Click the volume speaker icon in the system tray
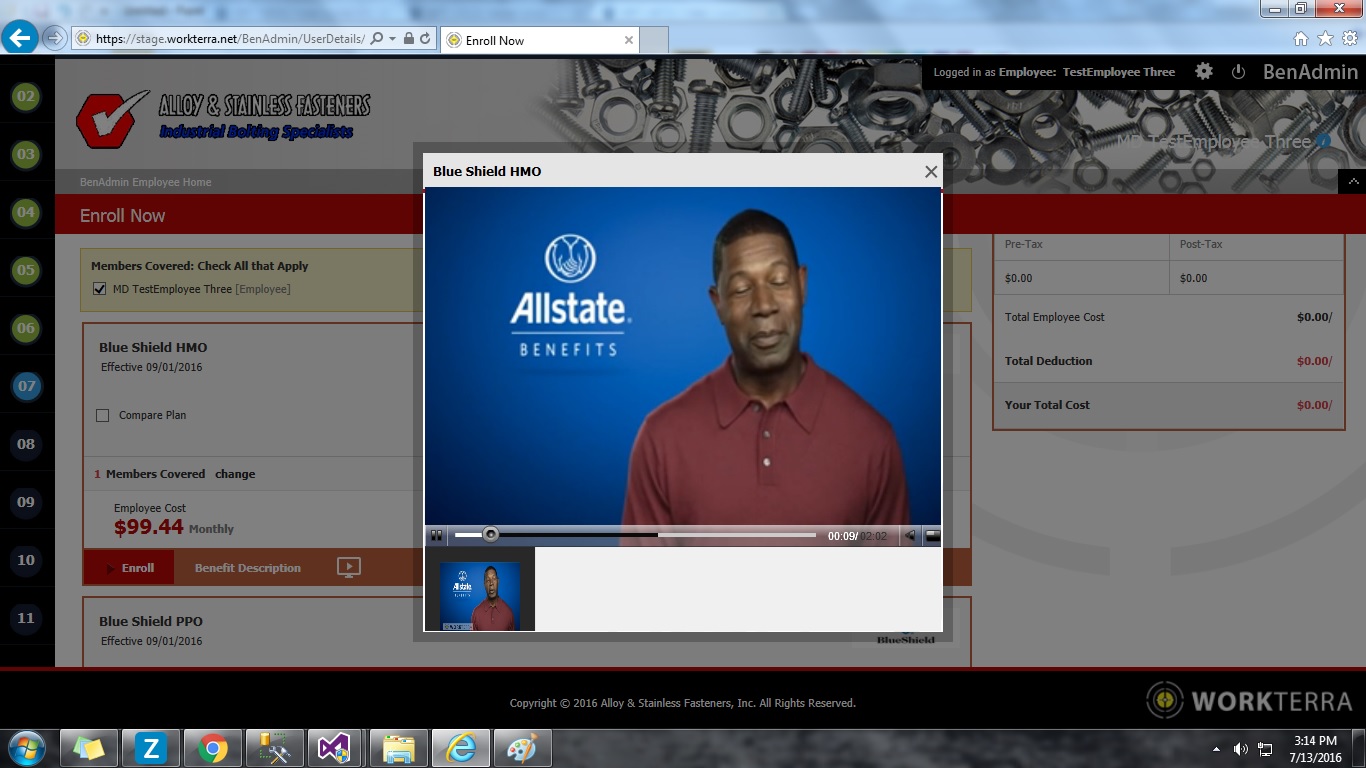Viewport: 1366px width, 768px height. point(1241,749)
